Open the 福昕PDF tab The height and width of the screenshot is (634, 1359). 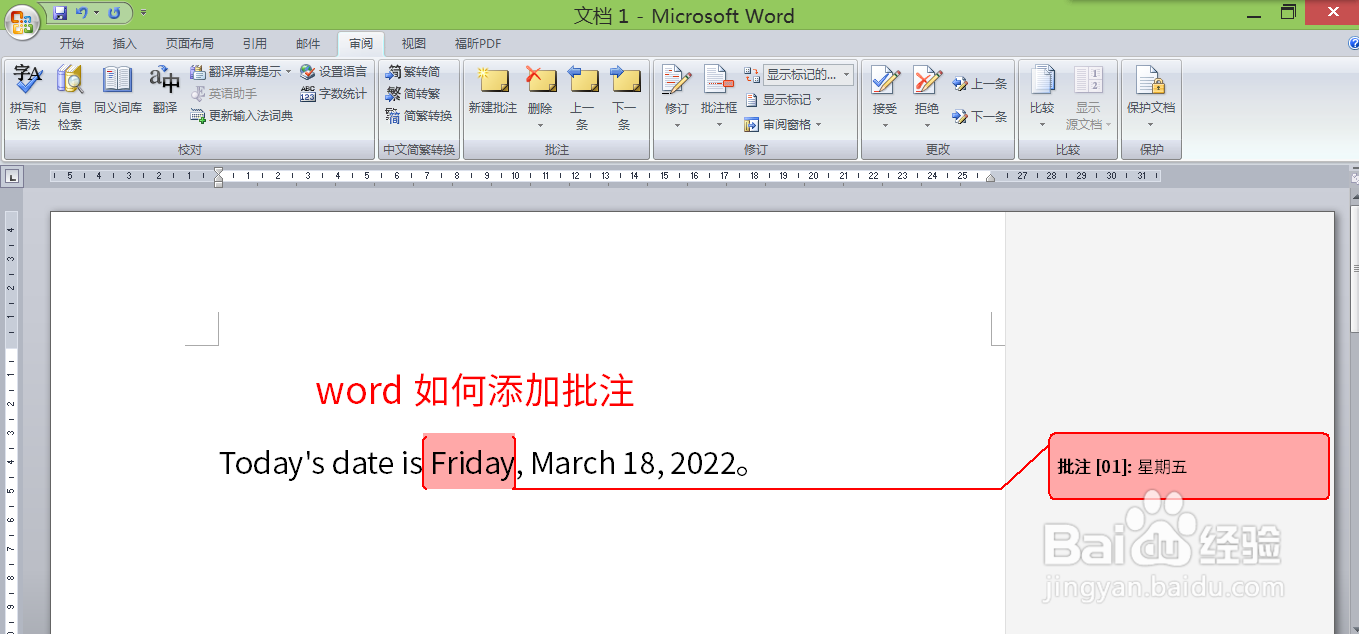point(478,44)
